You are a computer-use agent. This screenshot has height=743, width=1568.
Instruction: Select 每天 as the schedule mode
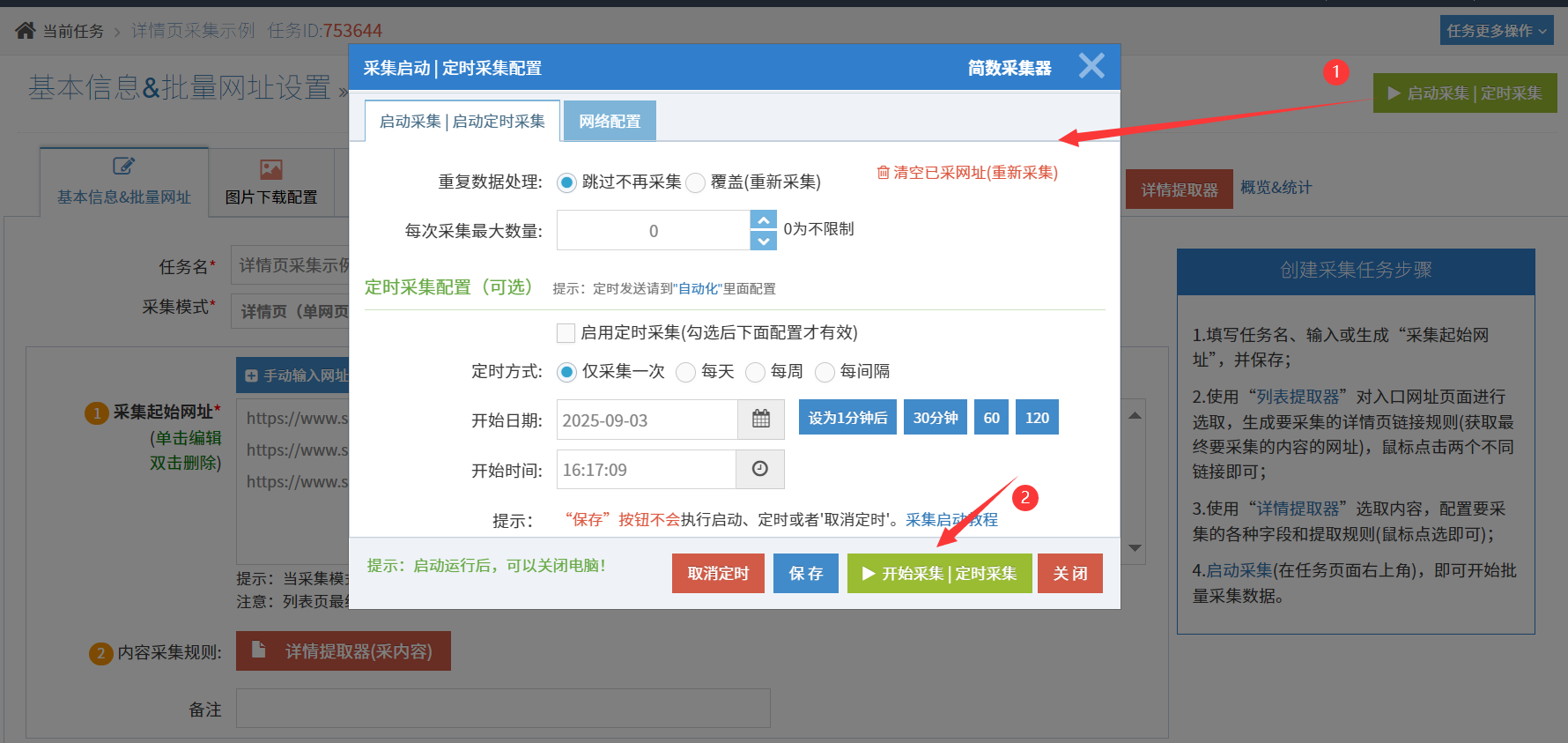point(685,372)
